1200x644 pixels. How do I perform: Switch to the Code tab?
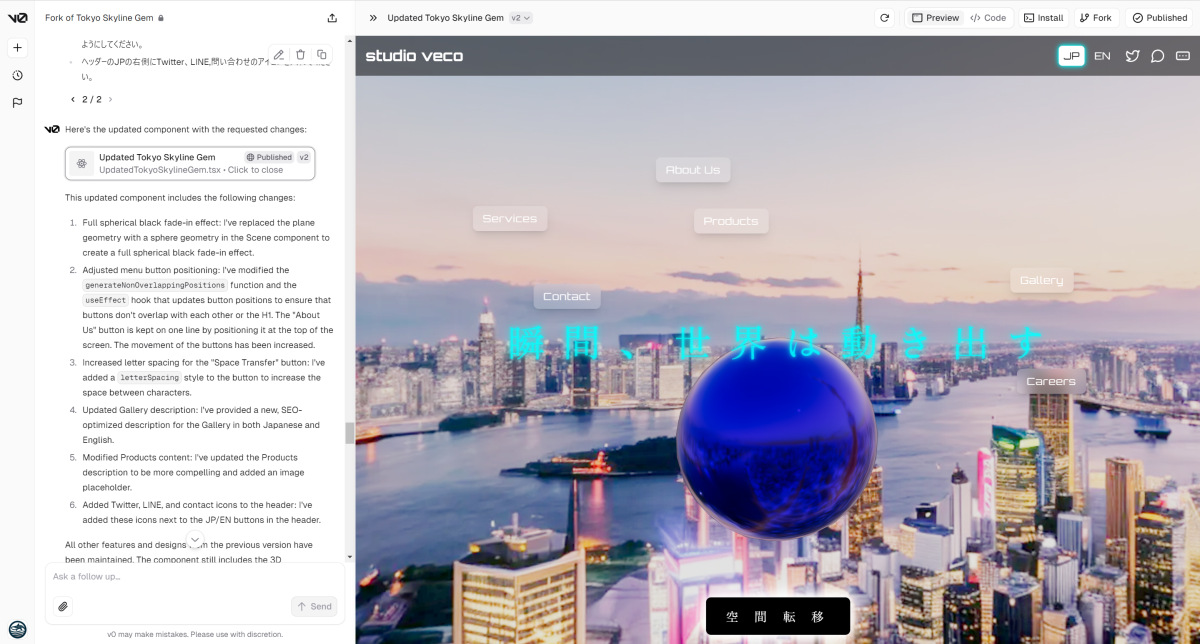click(987, 18)
